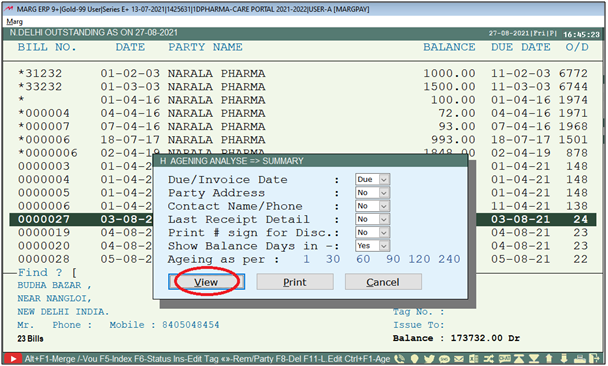Image resolution: width=608 pixels, height=366 pixels.
Task: Click balance amount 1500.00
Action: (x=449, y=86)
